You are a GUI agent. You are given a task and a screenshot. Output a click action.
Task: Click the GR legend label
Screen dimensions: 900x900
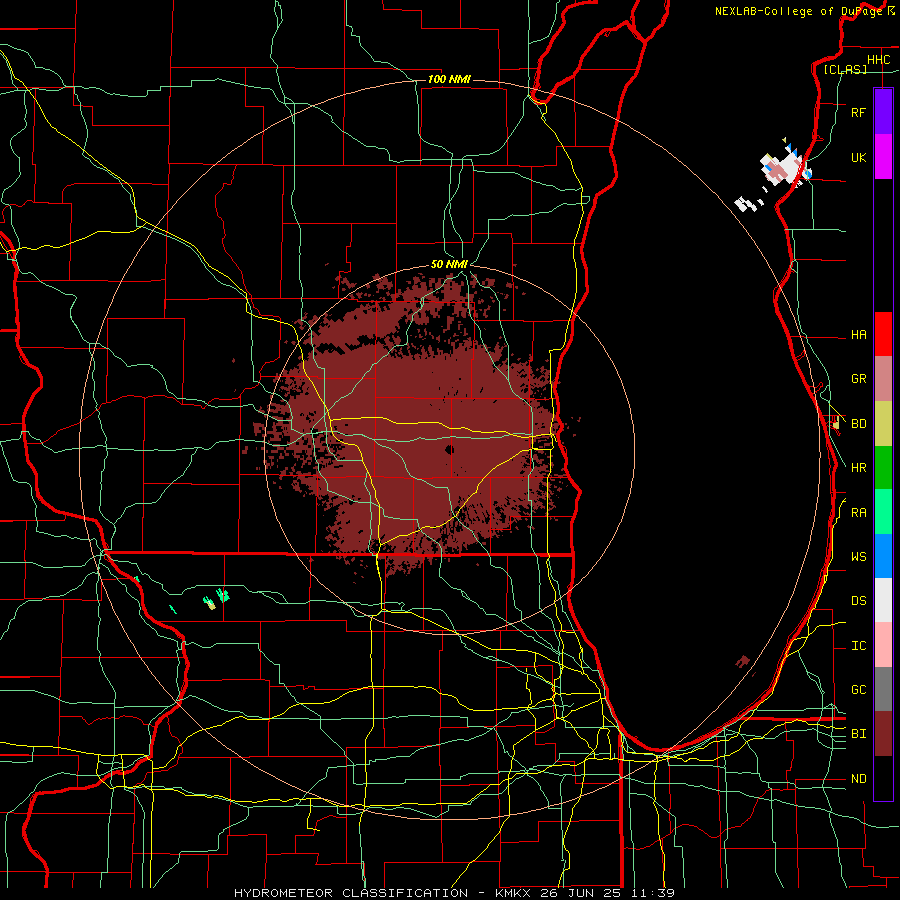[x=858, y=378]
